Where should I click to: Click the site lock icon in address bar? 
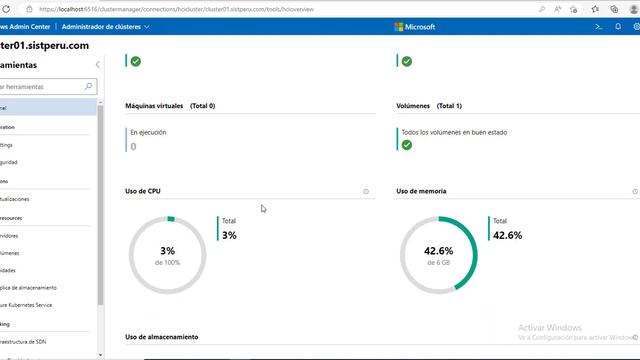coord(29,9)
